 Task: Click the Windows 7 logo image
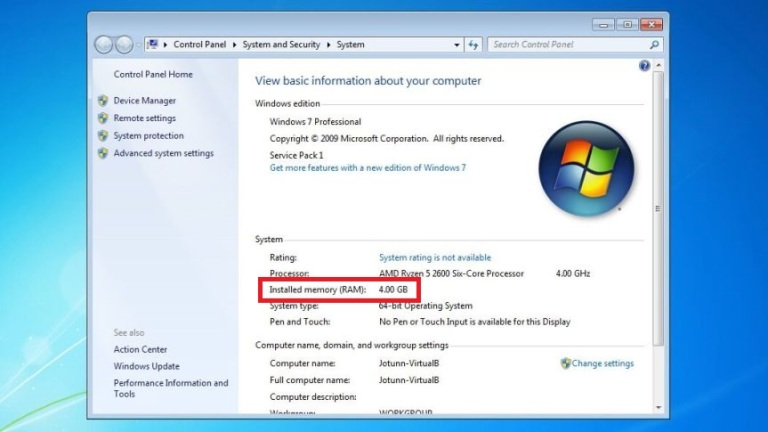pos(586,168)
